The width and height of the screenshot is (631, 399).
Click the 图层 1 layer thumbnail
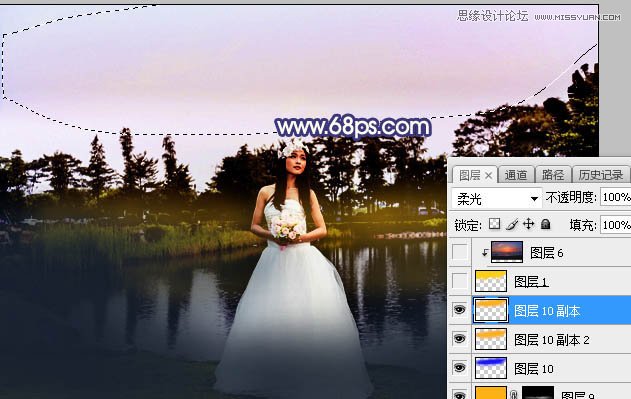click(x=491, y=281)
